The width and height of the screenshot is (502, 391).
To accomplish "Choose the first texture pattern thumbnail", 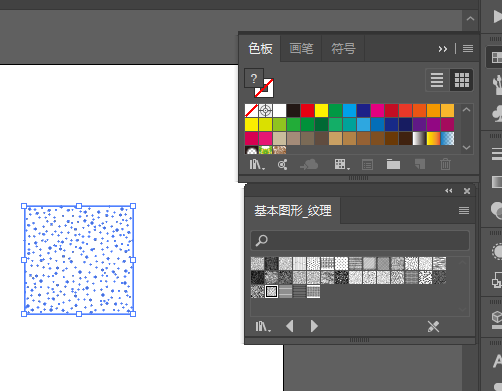I will point(257,263).
